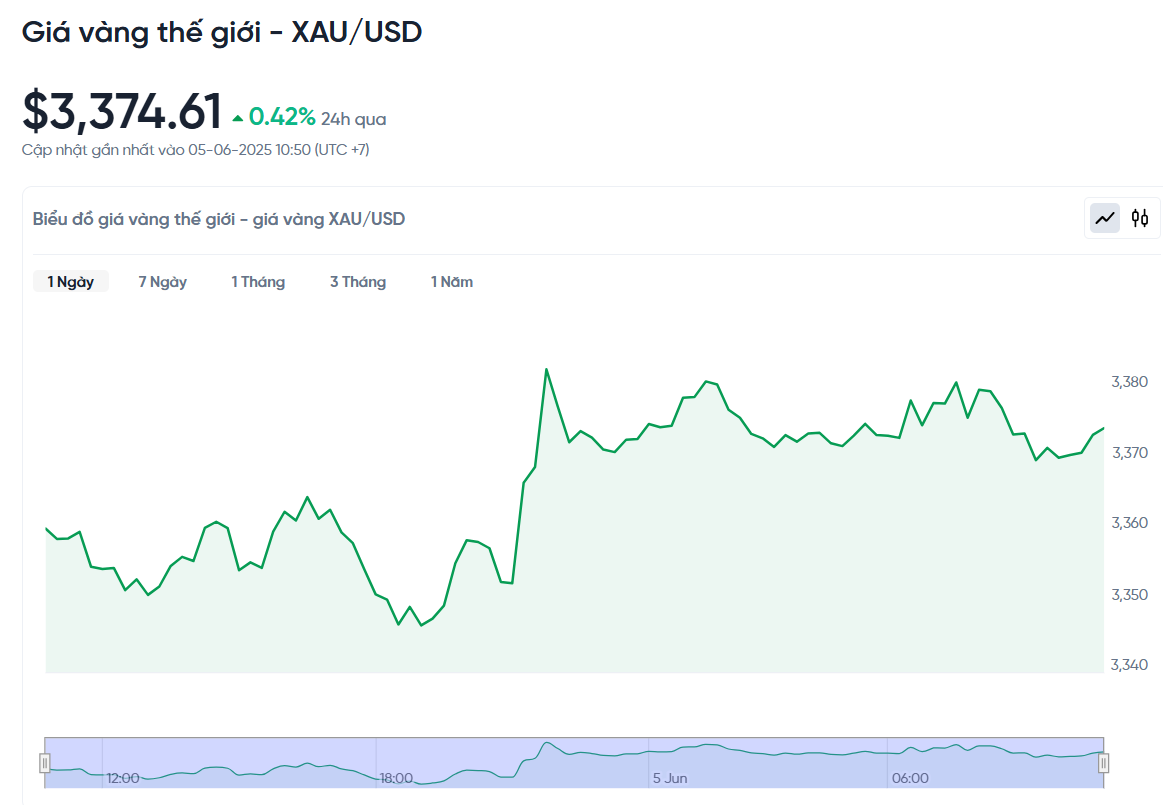The height and width of the screenshot is (805, 1163).
Task: Jump to the 5 Jun navigator marker
Action: click(670, 778)
